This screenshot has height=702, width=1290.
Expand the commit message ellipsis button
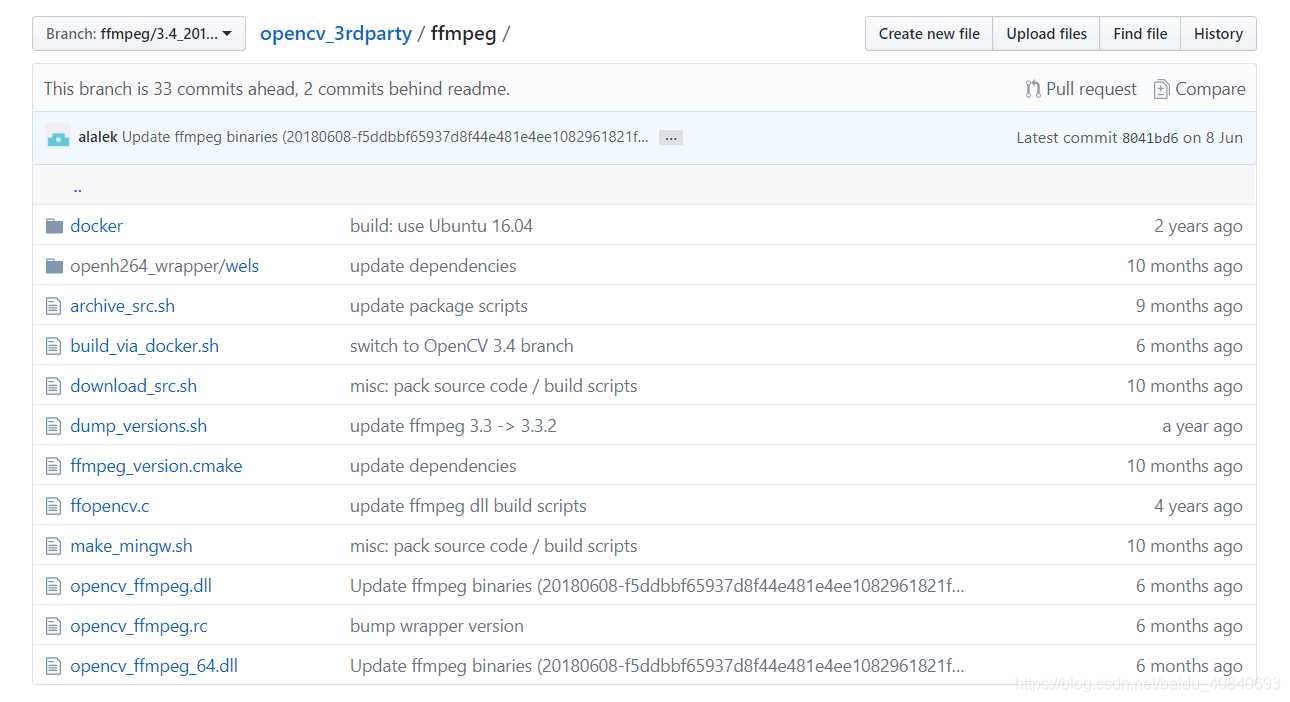point(671,137)
